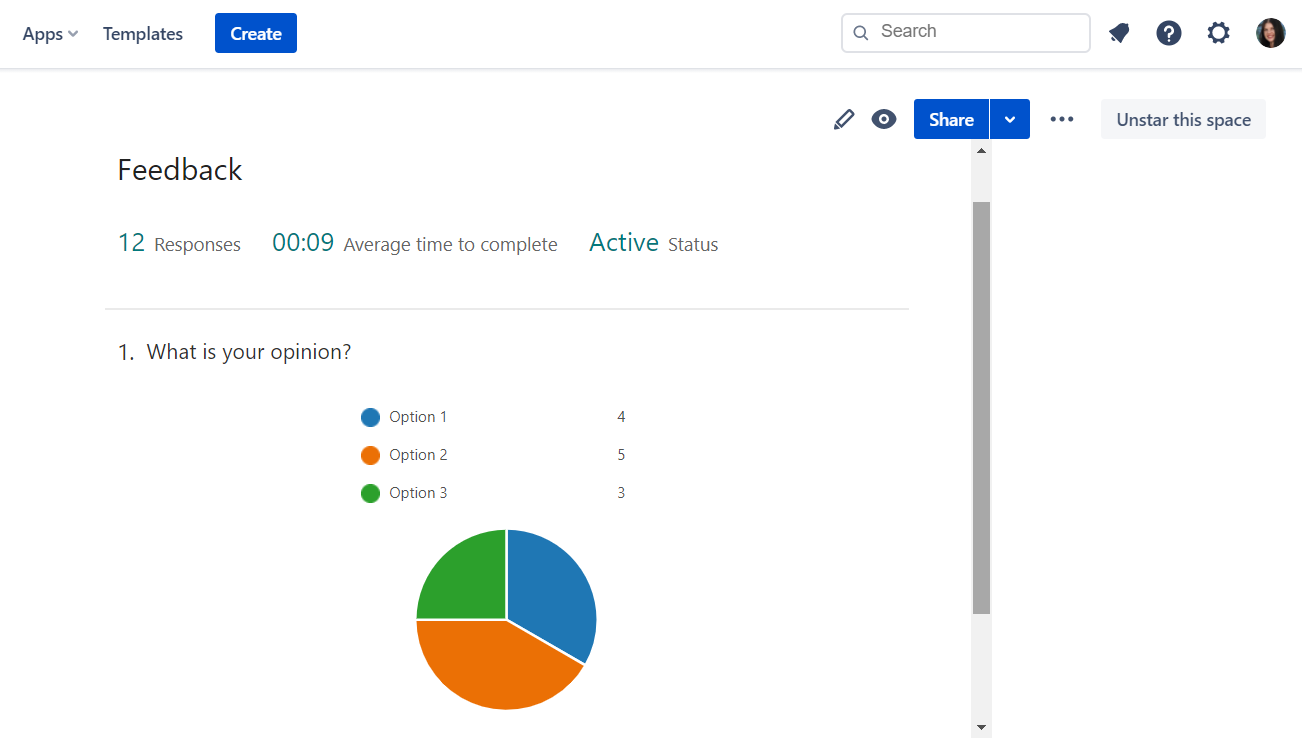Open the help question mark icon
Screen dimensions: 1302x738
click(1168, 33)
